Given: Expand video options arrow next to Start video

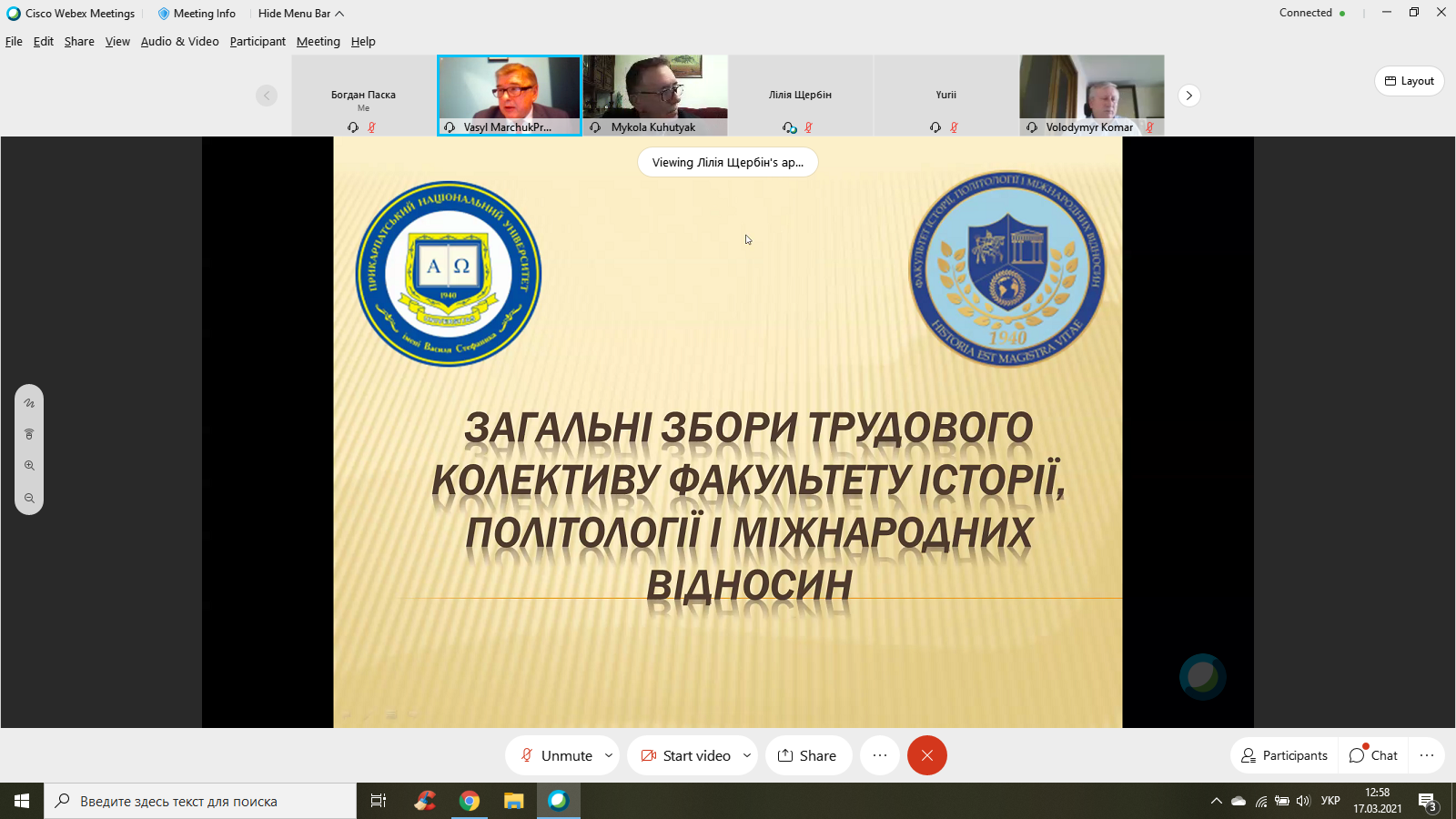Looking at the screenshot, I should pos(747,755).
